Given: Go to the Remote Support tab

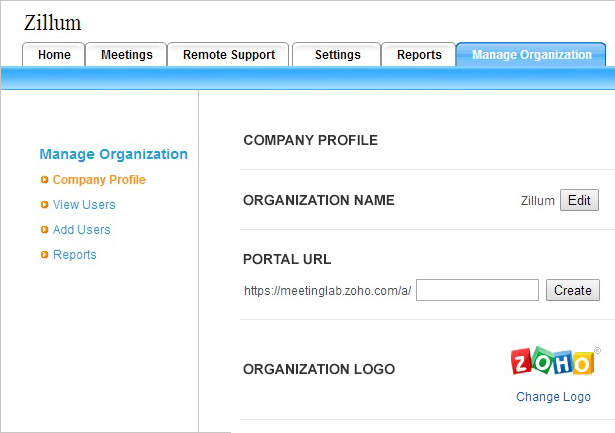Looking at the screenshot, I should (228, 55).
